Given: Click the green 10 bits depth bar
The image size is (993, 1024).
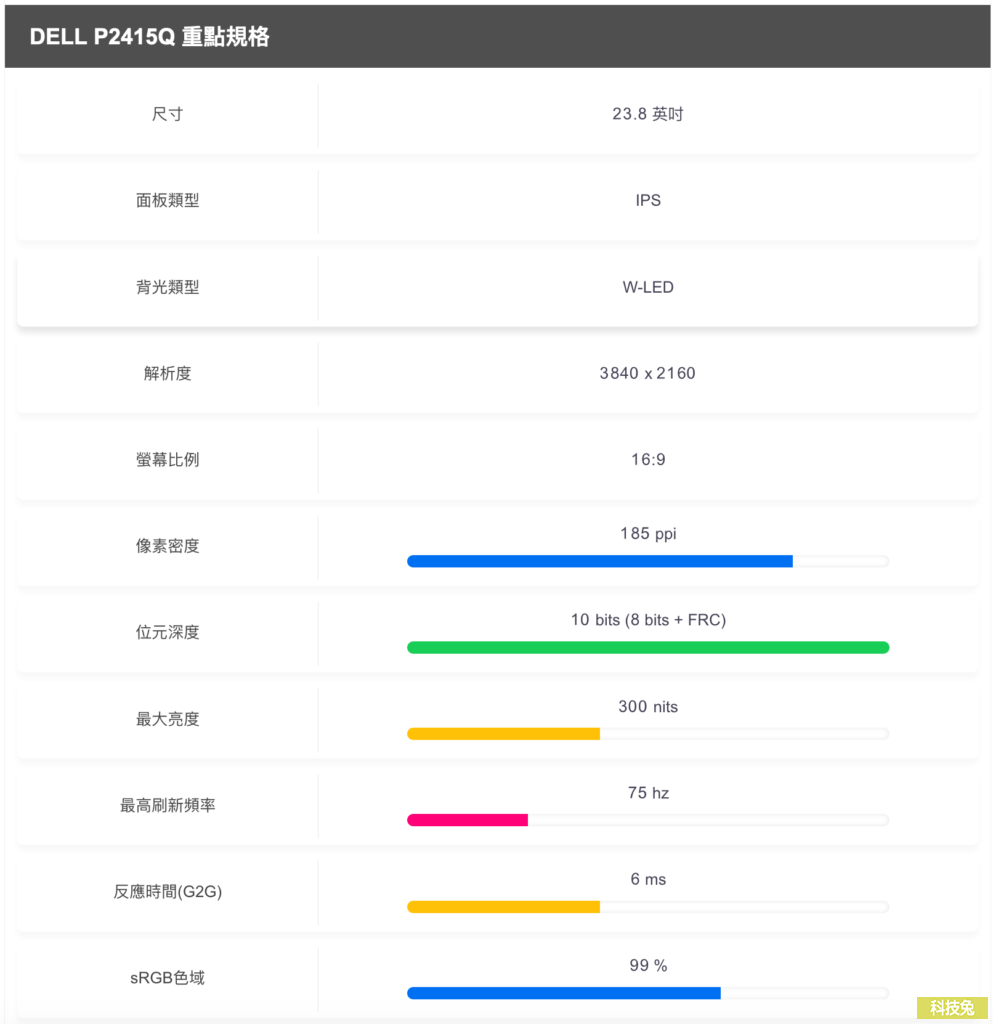Looking at the screenshot, I should click(x=648, y=647).
